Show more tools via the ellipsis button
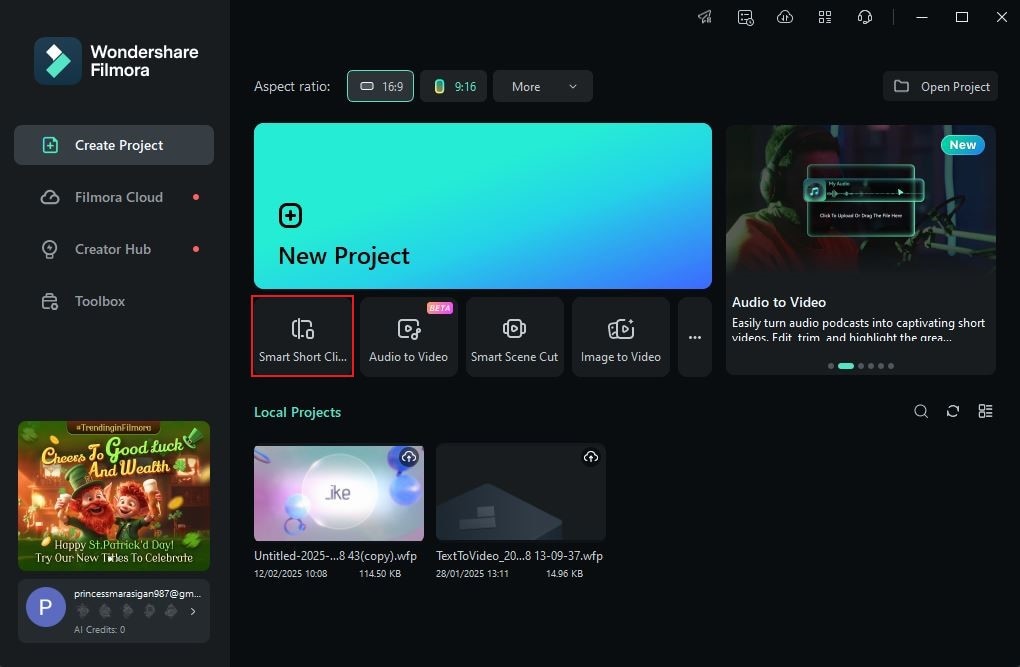This screenshot has width=1020, height=667. [x=695, y=336]
